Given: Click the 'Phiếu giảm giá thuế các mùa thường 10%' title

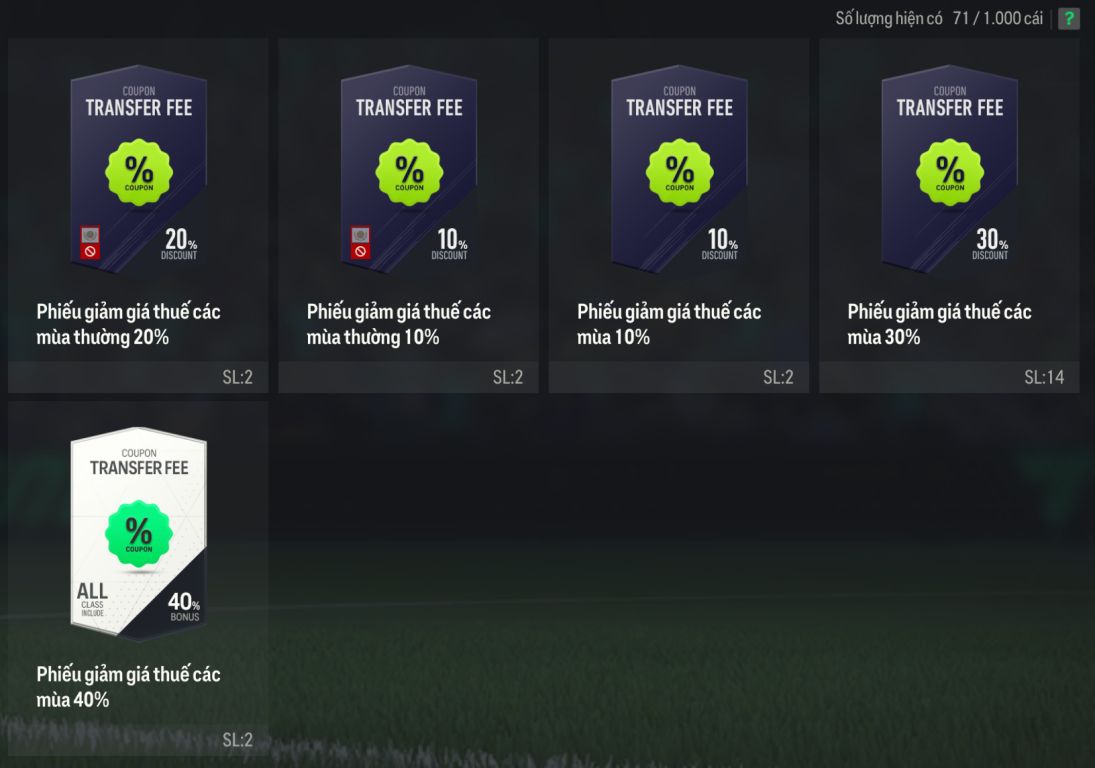Looking at the screenshot, I should pyautogui.click(x=399, y=324).
